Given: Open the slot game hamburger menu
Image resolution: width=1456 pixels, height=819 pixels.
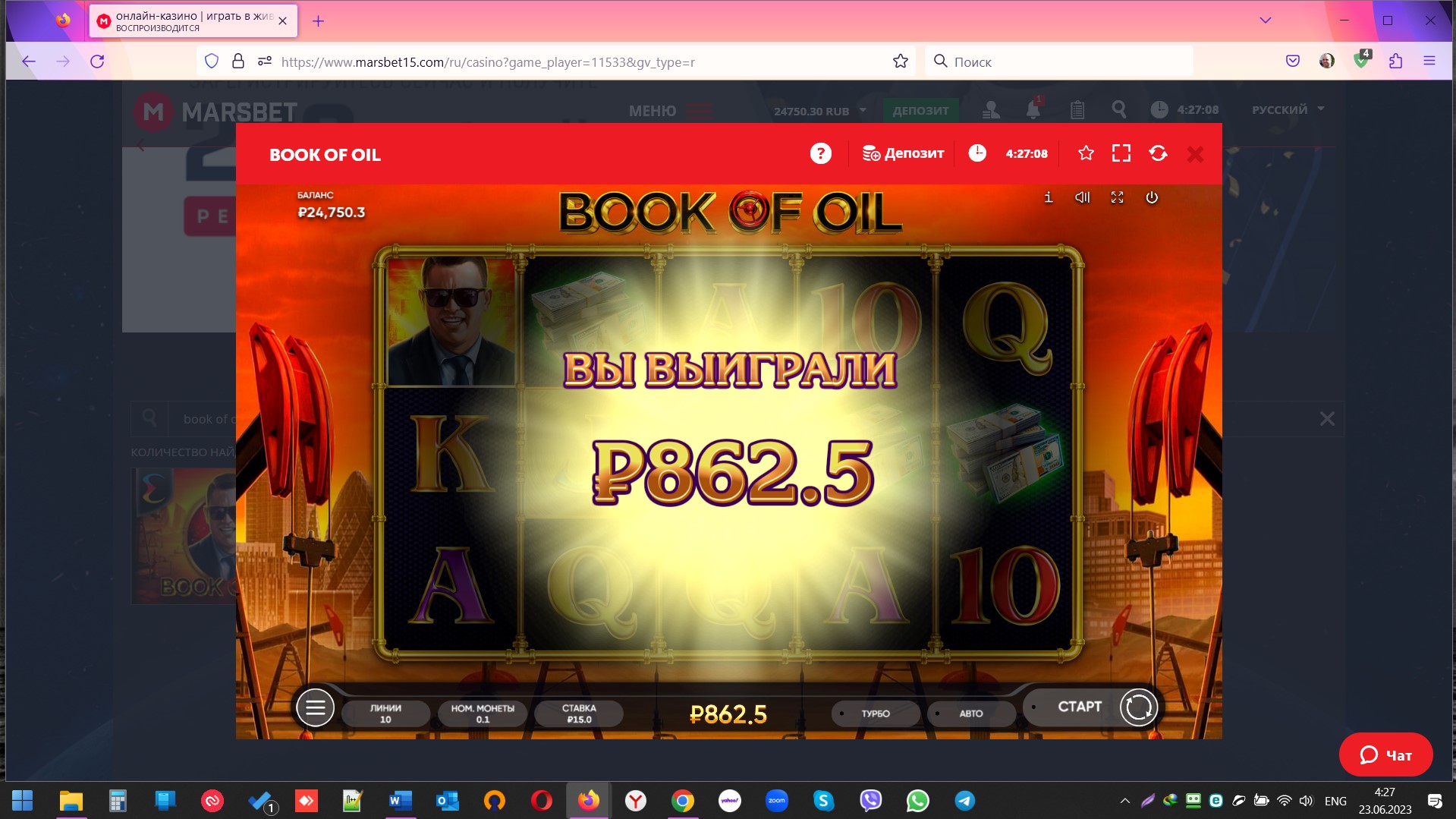Looking at the screenshot, I should (x=315, y=707).
